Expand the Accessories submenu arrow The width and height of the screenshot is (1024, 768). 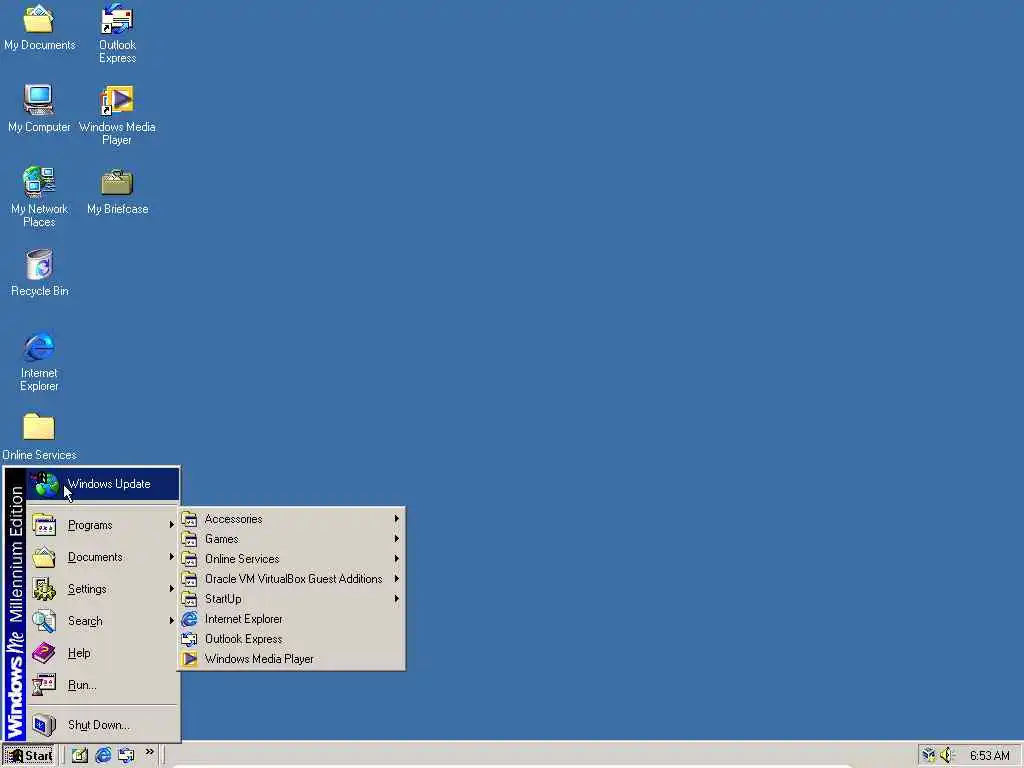coord(396,519)
